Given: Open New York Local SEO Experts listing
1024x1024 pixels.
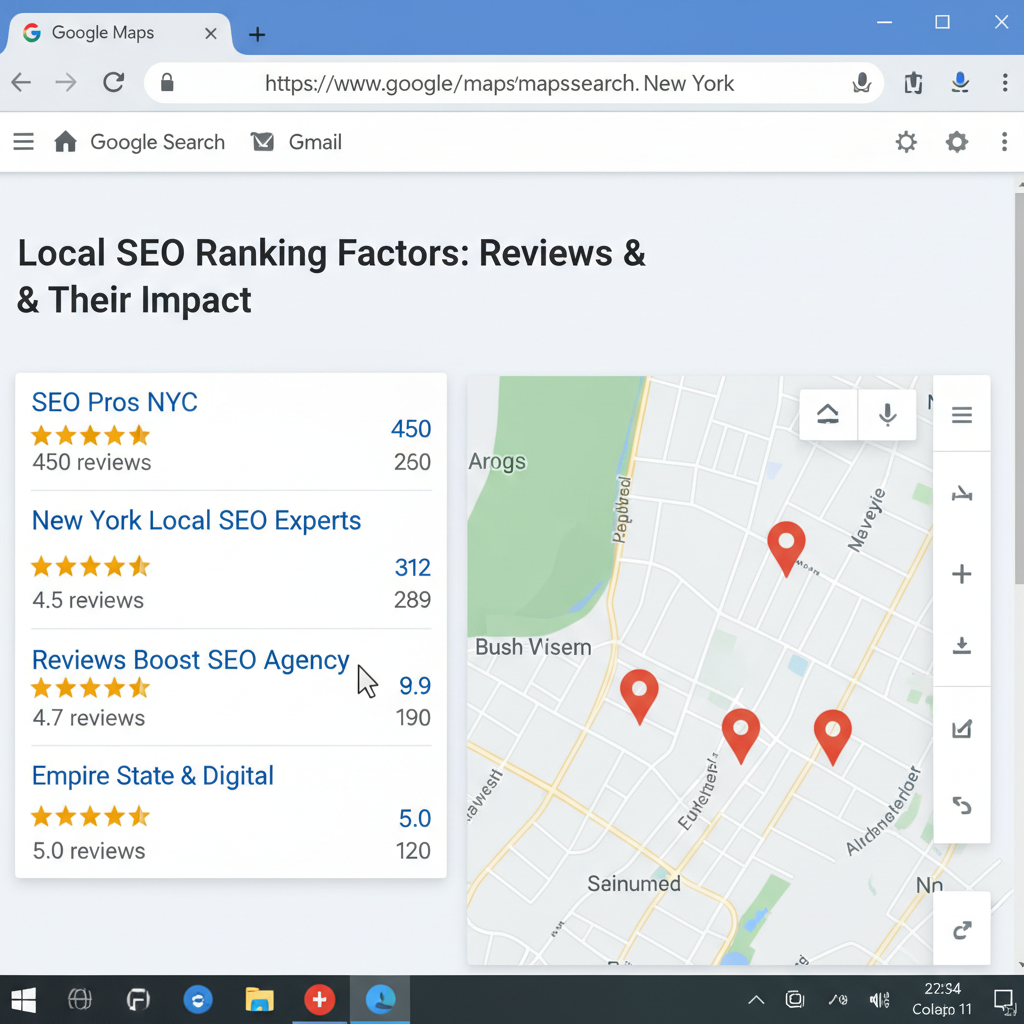Looking at the screenshot, I should tap(196, 521).
